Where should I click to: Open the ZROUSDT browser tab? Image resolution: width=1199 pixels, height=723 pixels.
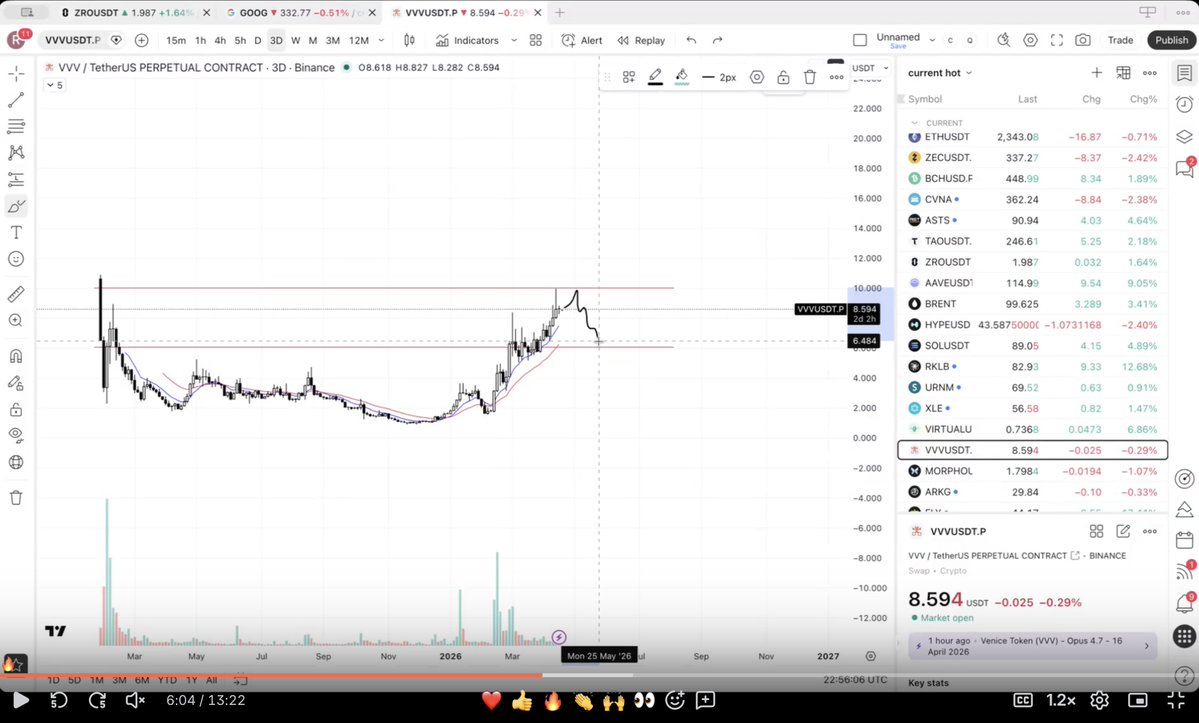133,13
